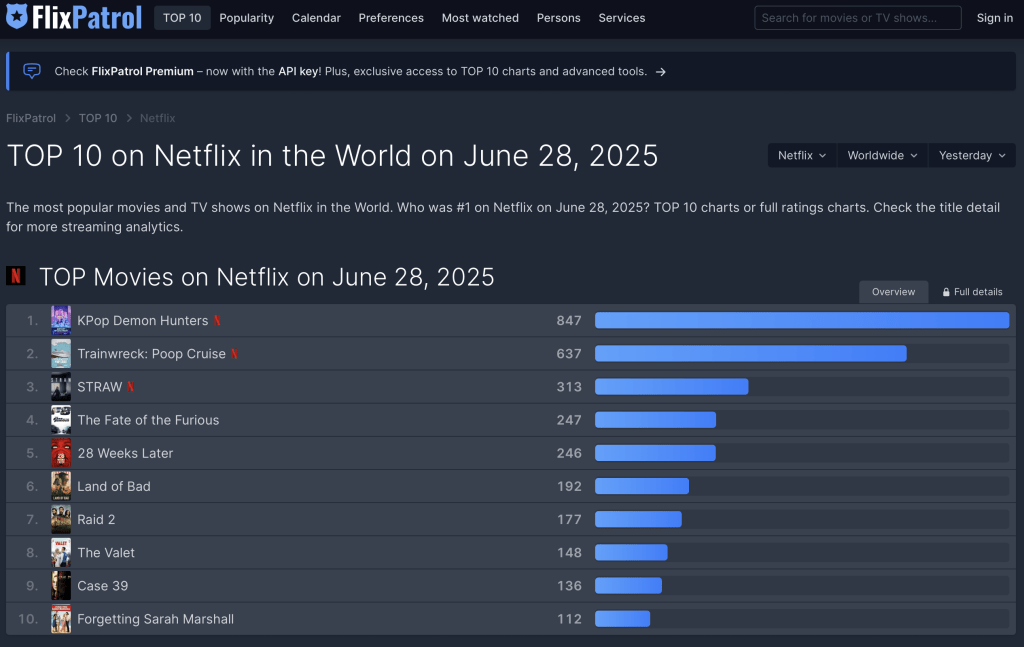Open the Calendar menu item
Viewport: 1024px width, 647px height.
point(316,18)
